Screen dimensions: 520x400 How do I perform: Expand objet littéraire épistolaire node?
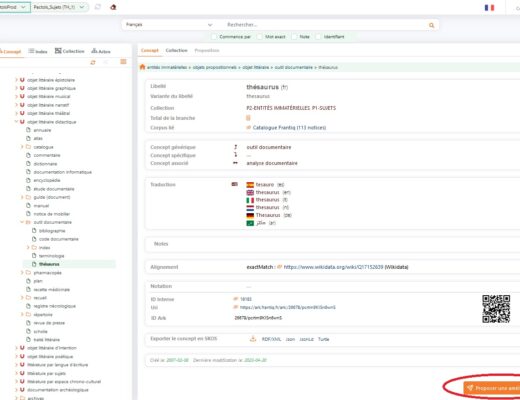(x=16, y=80)
